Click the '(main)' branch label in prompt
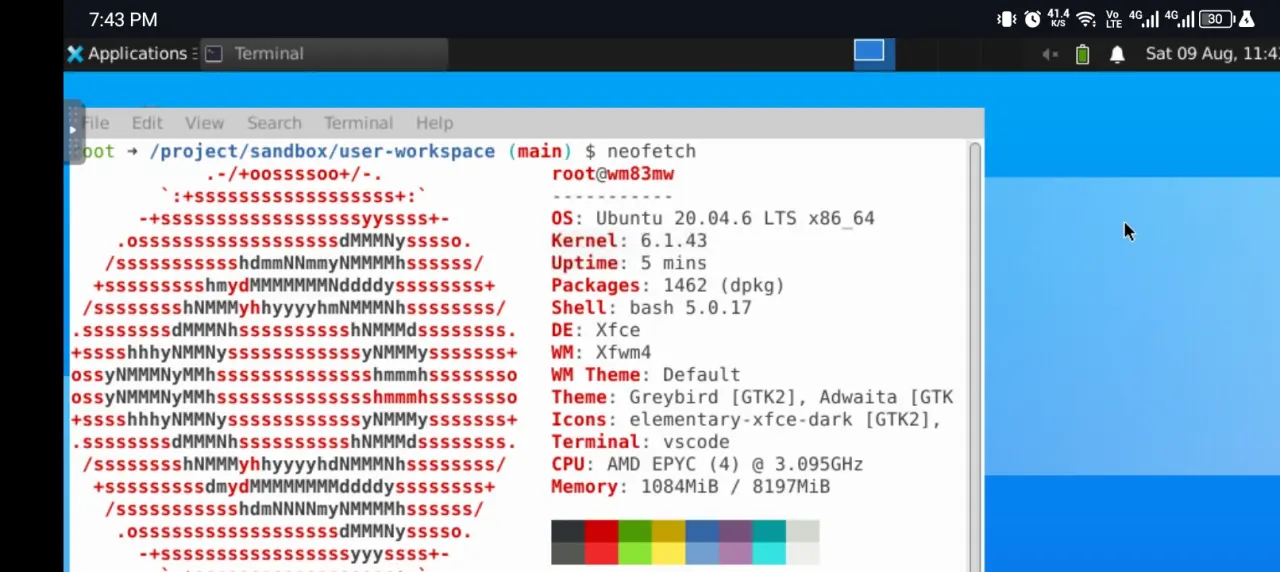1280x572 pixels. click(540, 151)
